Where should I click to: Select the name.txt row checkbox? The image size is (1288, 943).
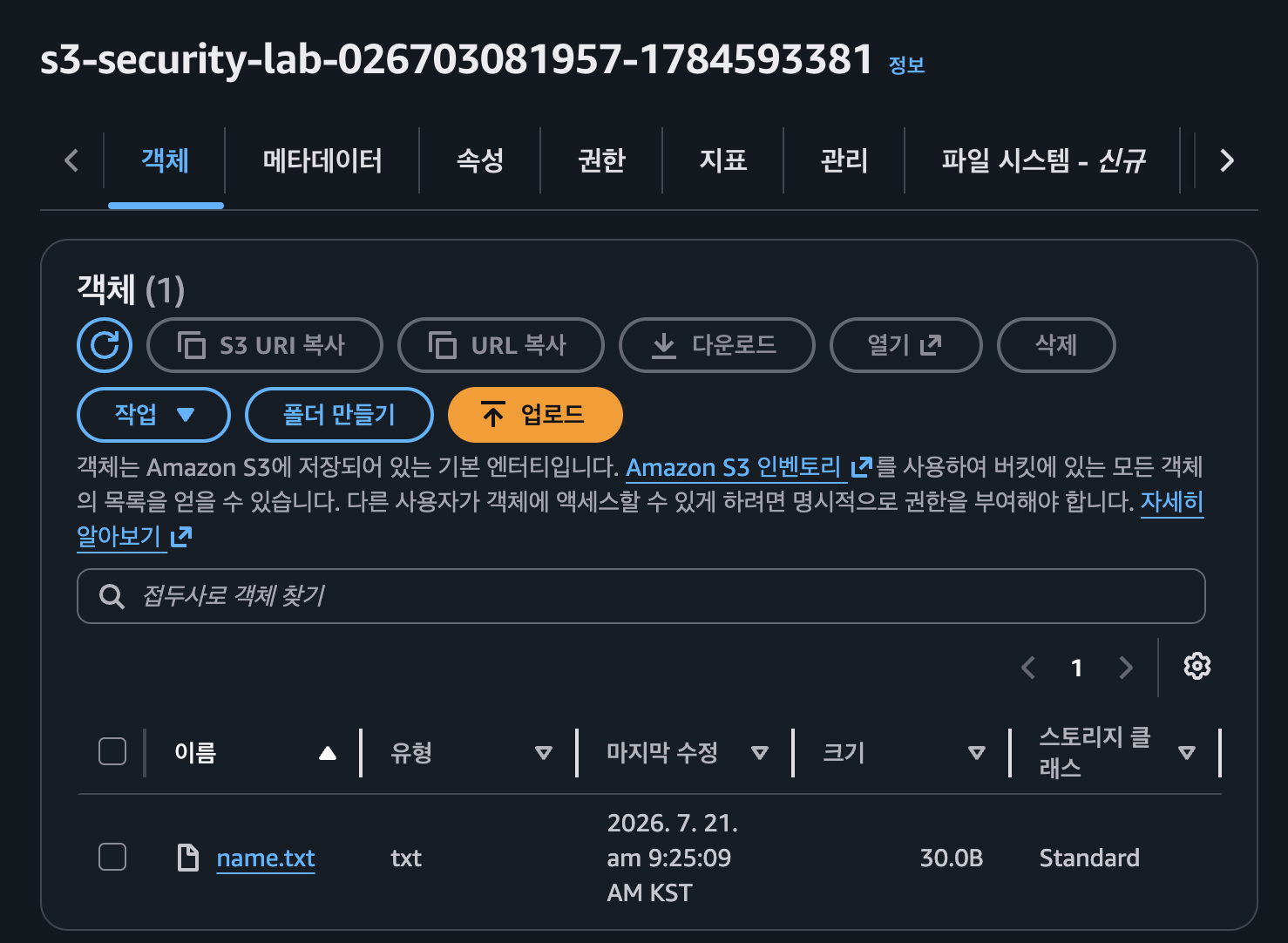coord(112,857)
